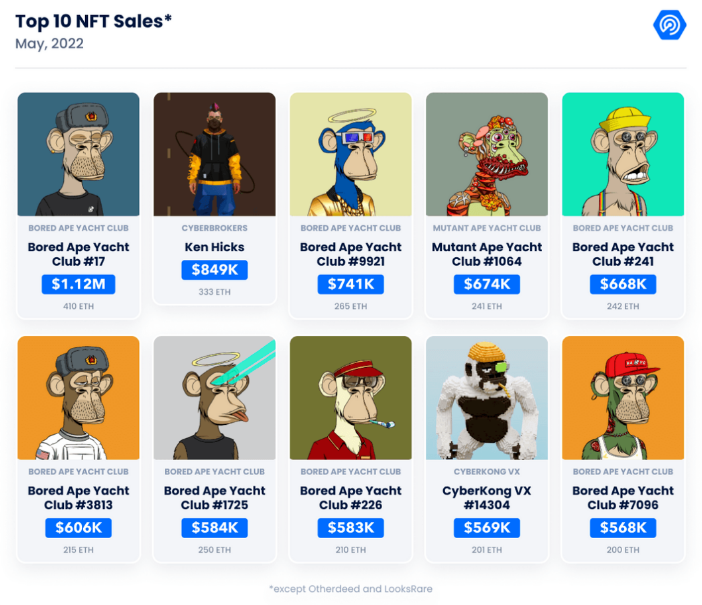Image resolution: width=702 pixels, height=605 pixels.
Task: Select the Ken Hicks CyberBrokers thumbnail
Action: pyautogui.click(x=214, y=154)
